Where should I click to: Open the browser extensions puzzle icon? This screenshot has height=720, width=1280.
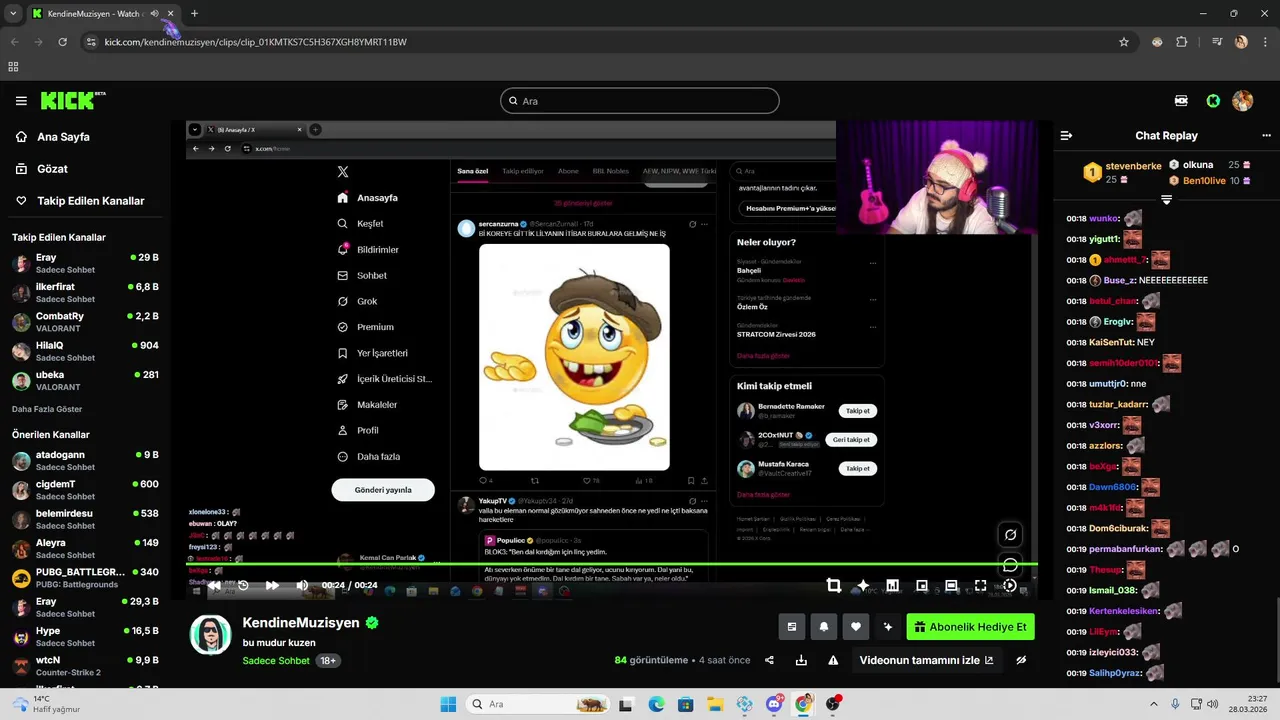[x=1182, y=42]
